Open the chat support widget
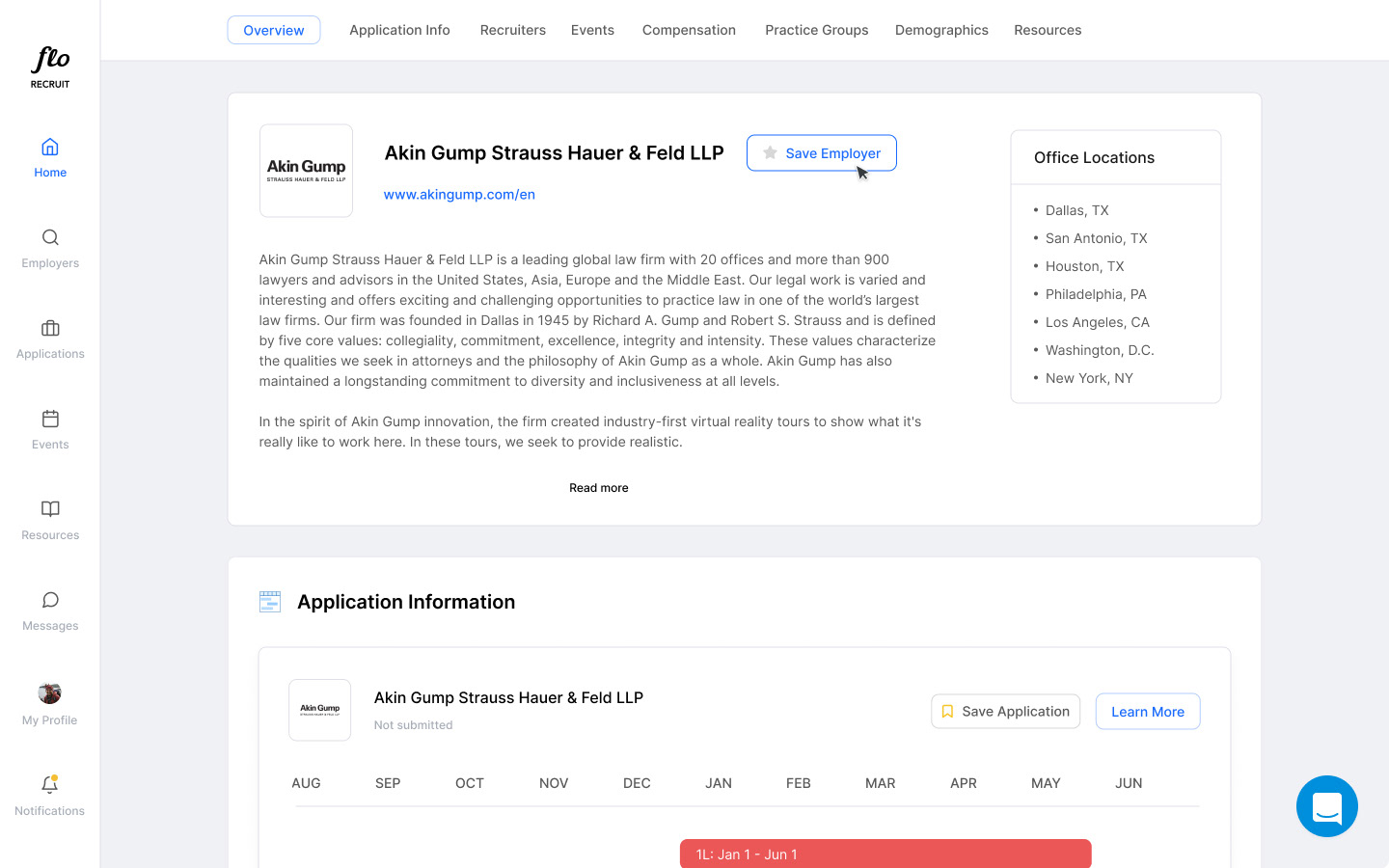The width and height of the screenshot is (1389, 868). (x=1326, y=806)
